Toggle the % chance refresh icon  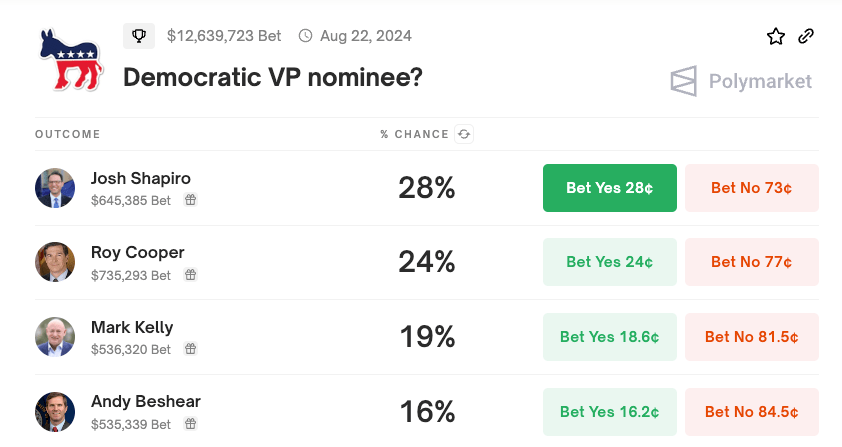(x=463, y=134)
